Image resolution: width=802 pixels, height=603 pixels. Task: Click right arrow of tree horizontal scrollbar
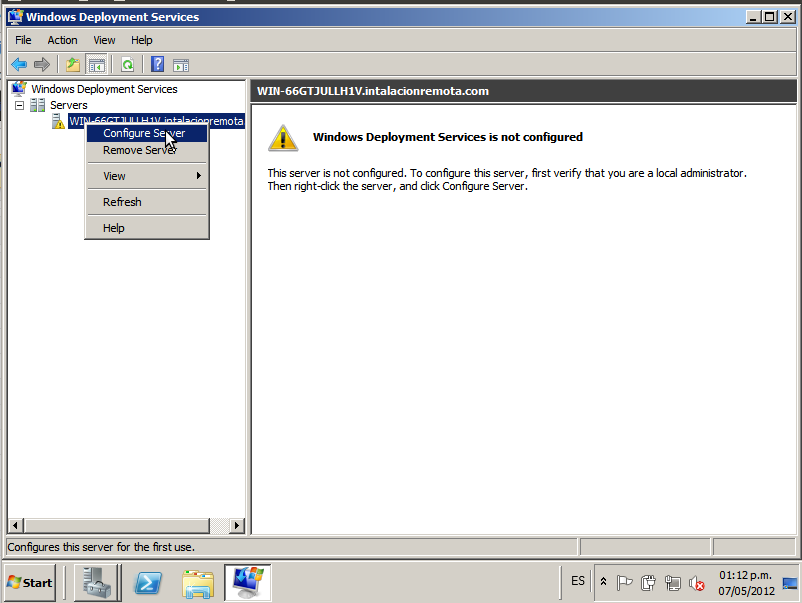coord(236,525)
